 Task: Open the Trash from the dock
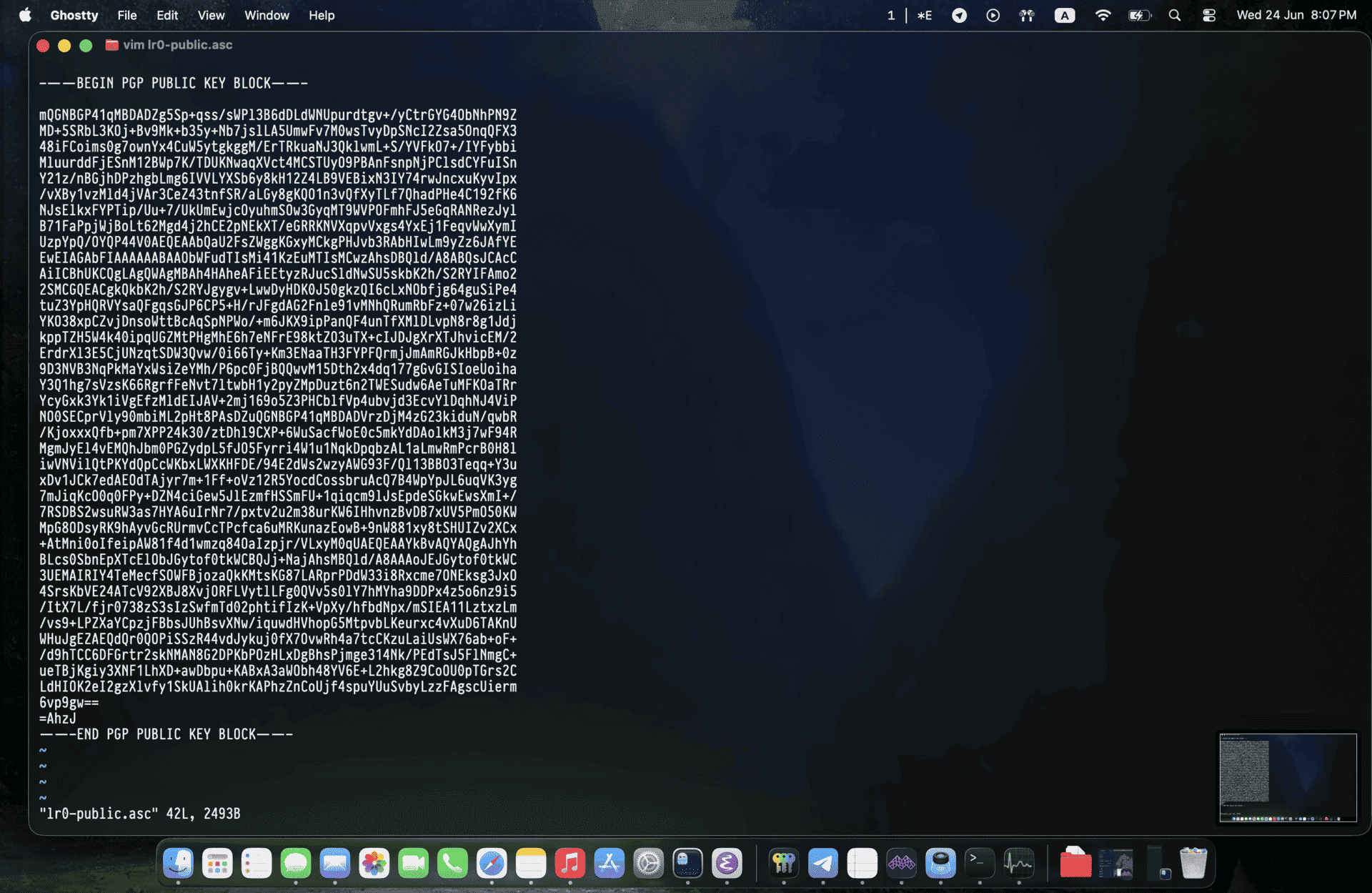click(x=1193, y=864)
